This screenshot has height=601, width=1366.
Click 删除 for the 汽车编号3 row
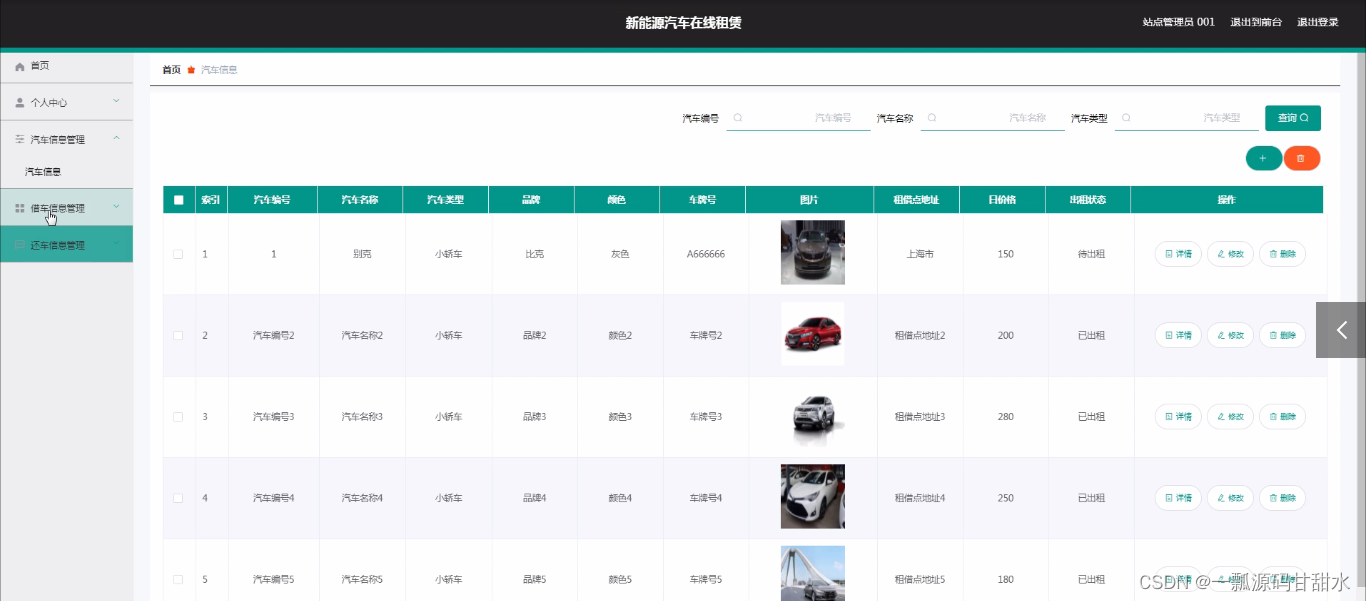[1282, 416]
